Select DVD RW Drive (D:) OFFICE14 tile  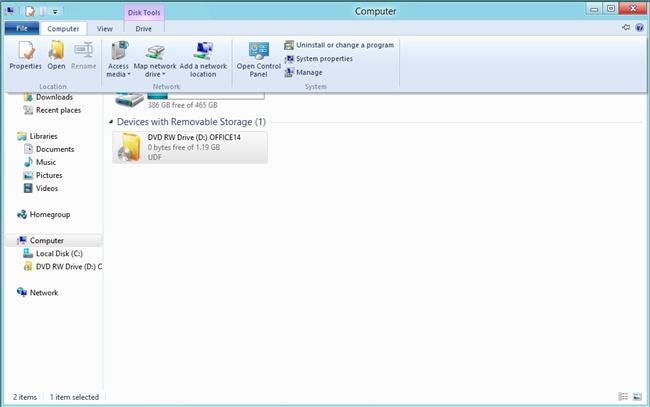pos(190,147)
